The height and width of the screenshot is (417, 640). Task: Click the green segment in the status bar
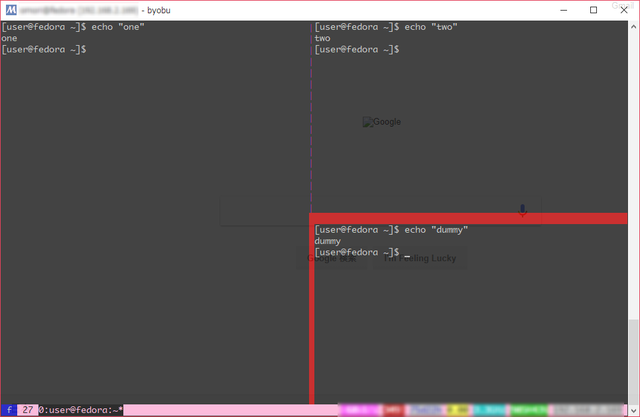(x=529, y=410)
